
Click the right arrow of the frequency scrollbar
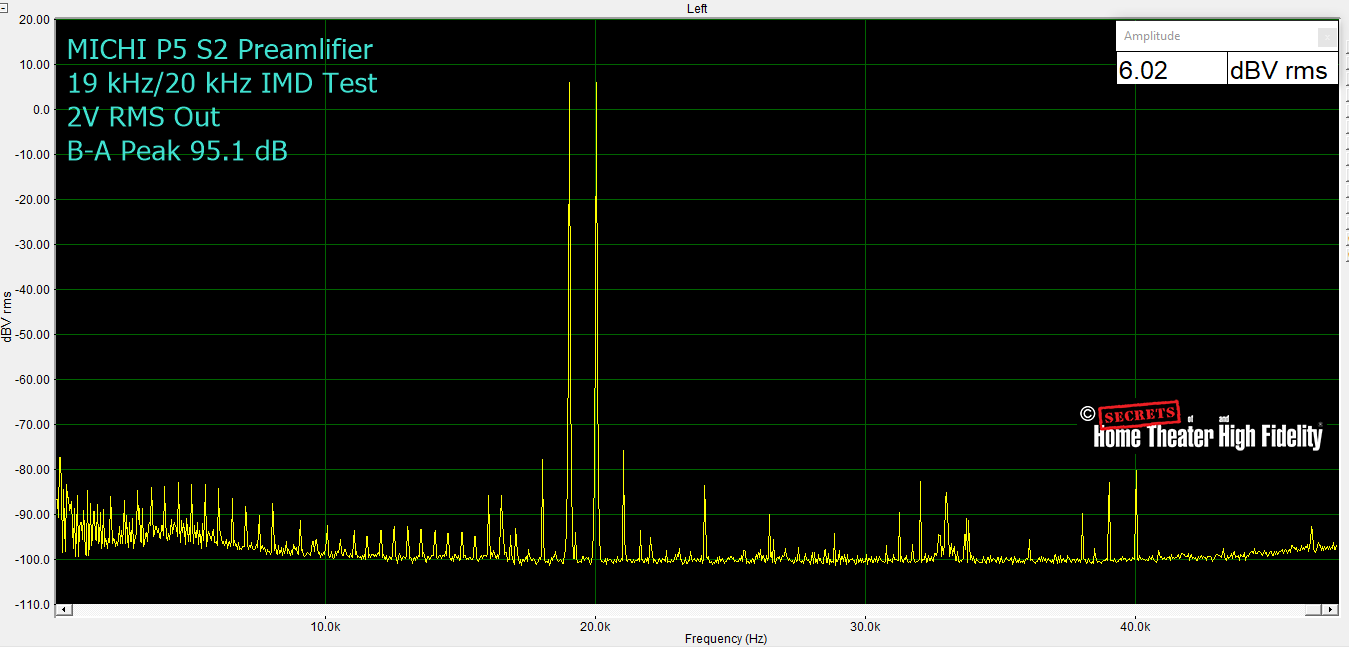pos(1331,609)
